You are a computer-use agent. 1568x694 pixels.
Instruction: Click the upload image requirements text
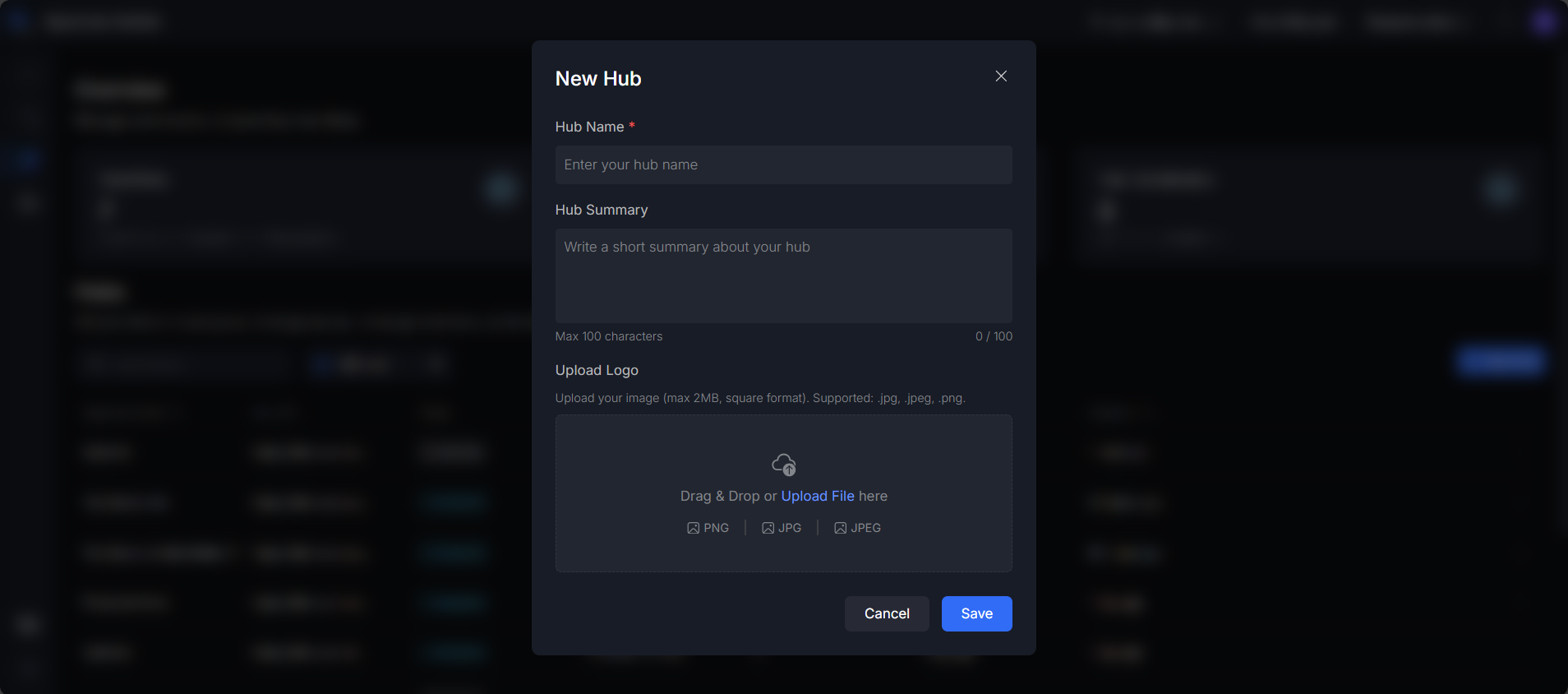(x=759, y=398)
